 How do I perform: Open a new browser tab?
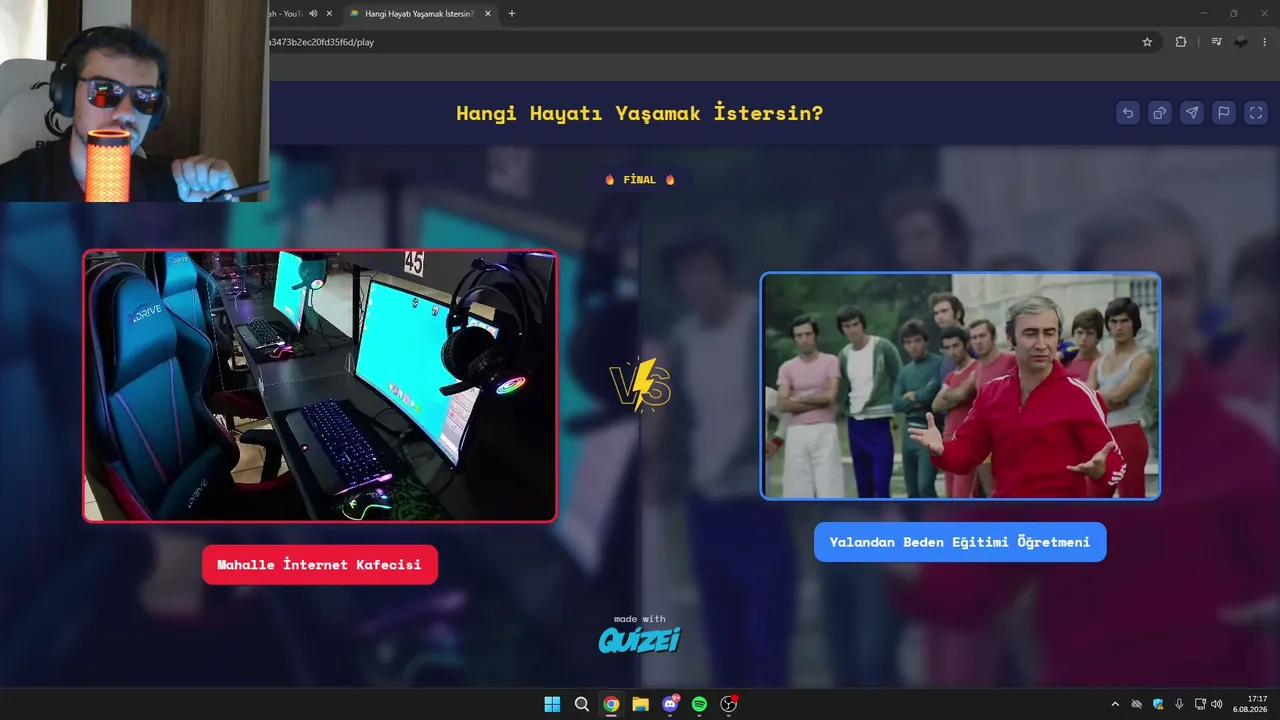coord(512,14)
